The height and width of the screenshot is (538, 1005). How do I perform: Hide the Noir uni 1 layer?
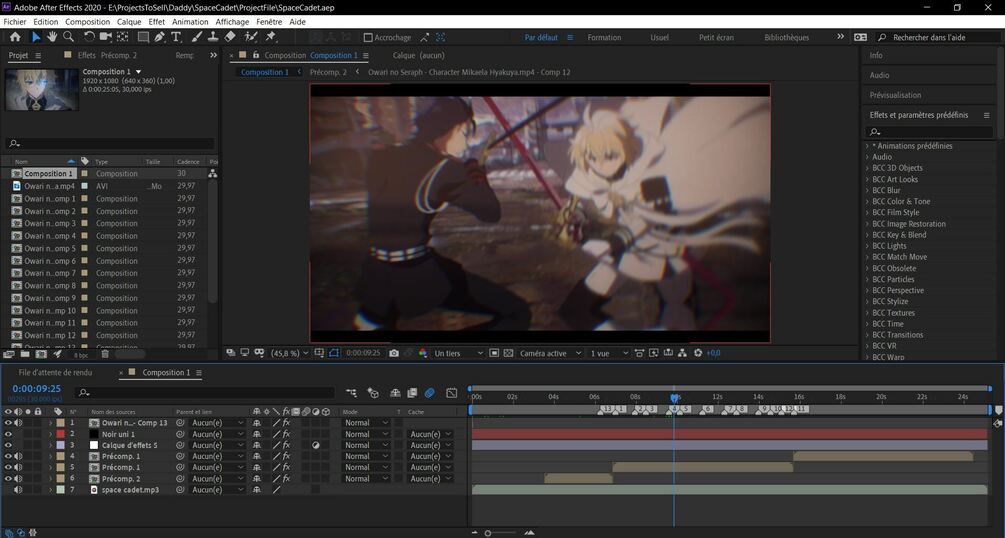pos(8,434)
